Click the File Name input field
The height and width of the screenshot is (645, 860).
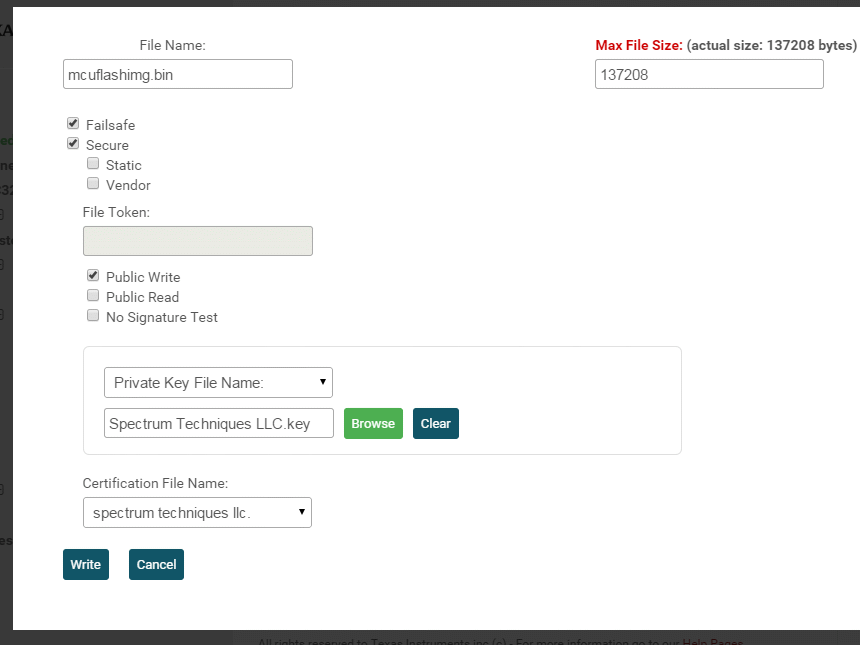tap(177, 74)
